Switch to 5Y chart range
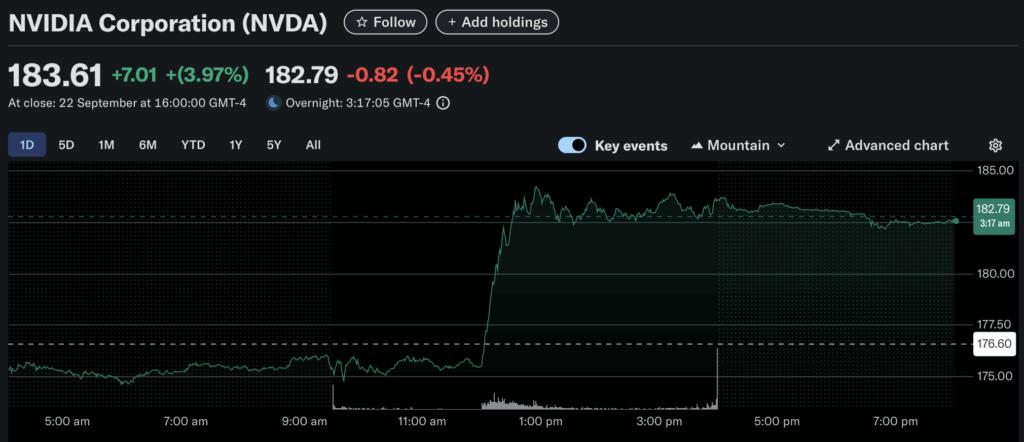The image size is (1024, 442). coord(274,145)
